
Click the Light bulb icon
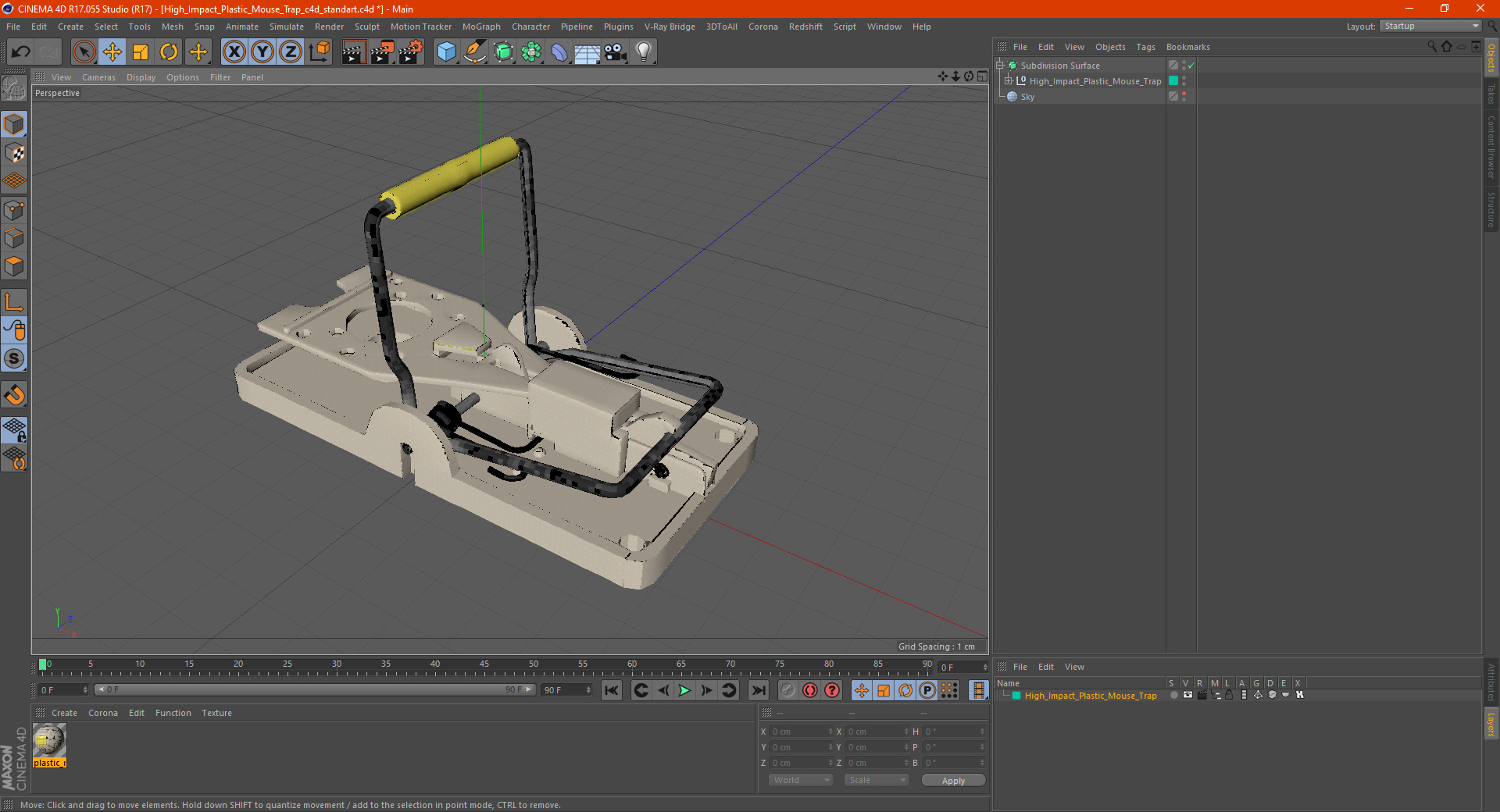pyautogui.click(x=643, y=52)
